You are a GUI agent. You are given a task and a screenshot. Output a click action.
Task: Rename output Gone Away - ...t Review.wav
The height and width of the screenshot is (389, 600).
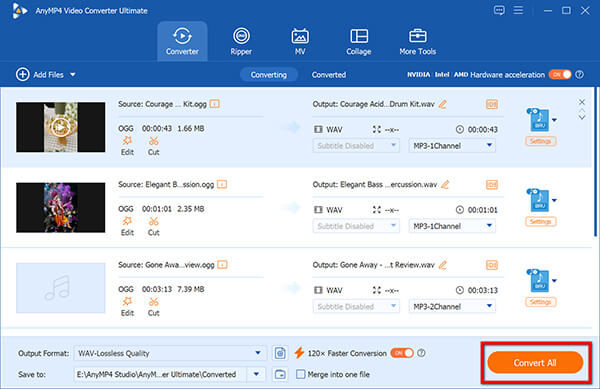pos(443,265)
